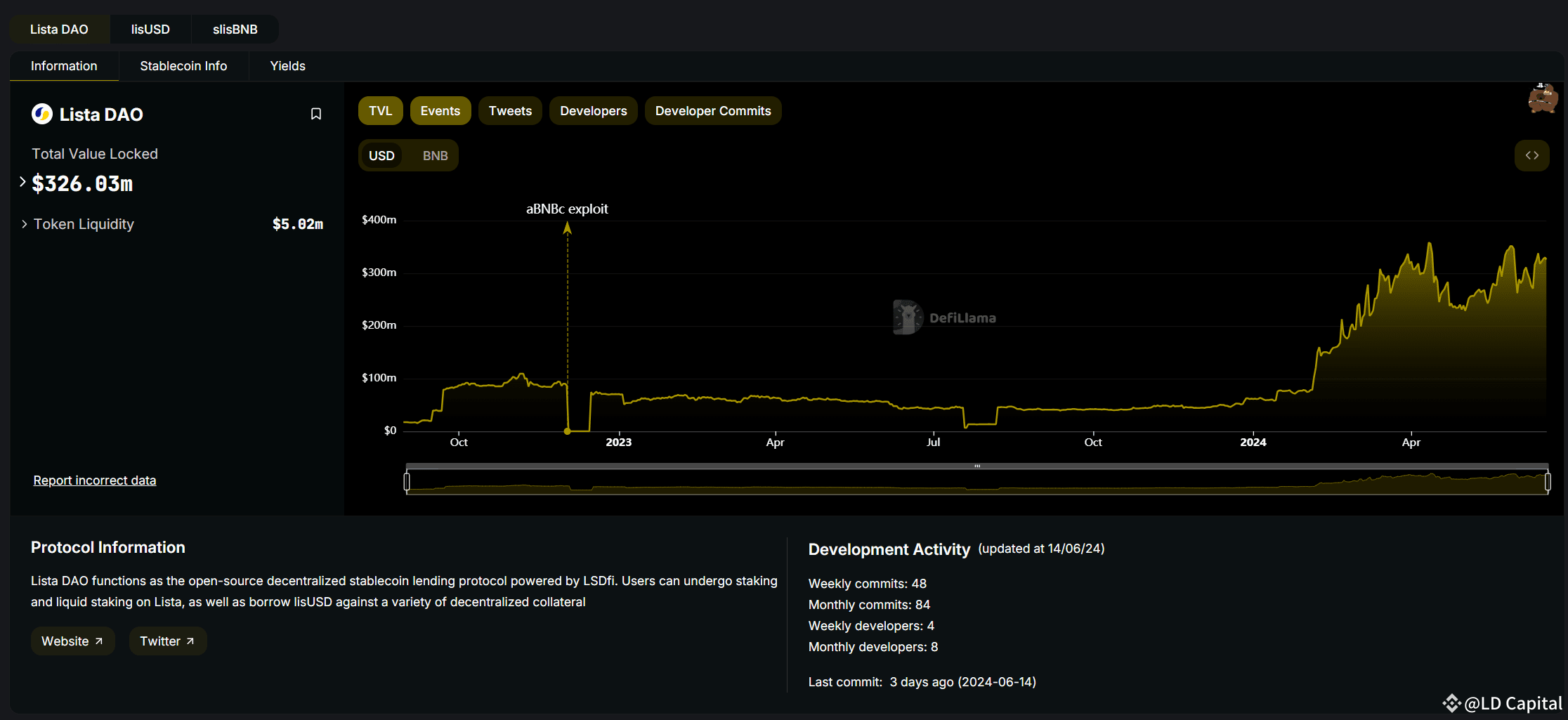Screen dimensions: 1568x720
Task: Enable the Developers chart metric
Action: pos(593,111)
